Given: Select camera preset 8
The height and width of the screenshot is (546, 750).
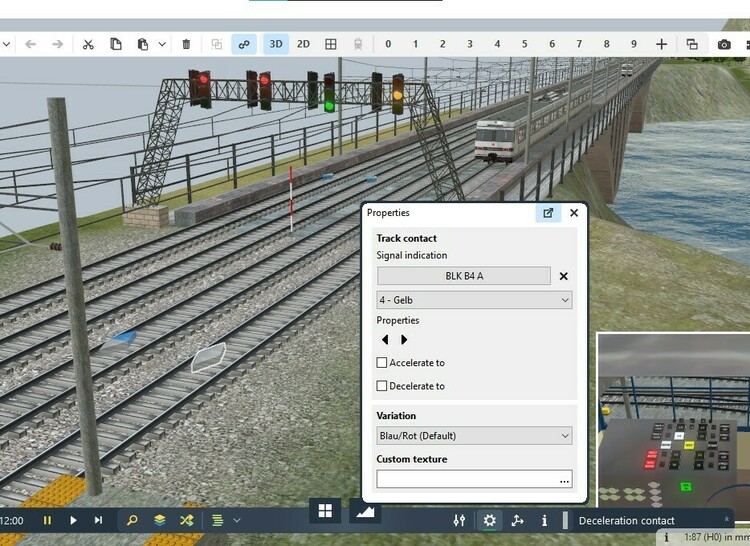Looking at the screenshot, I should (607, 44).
